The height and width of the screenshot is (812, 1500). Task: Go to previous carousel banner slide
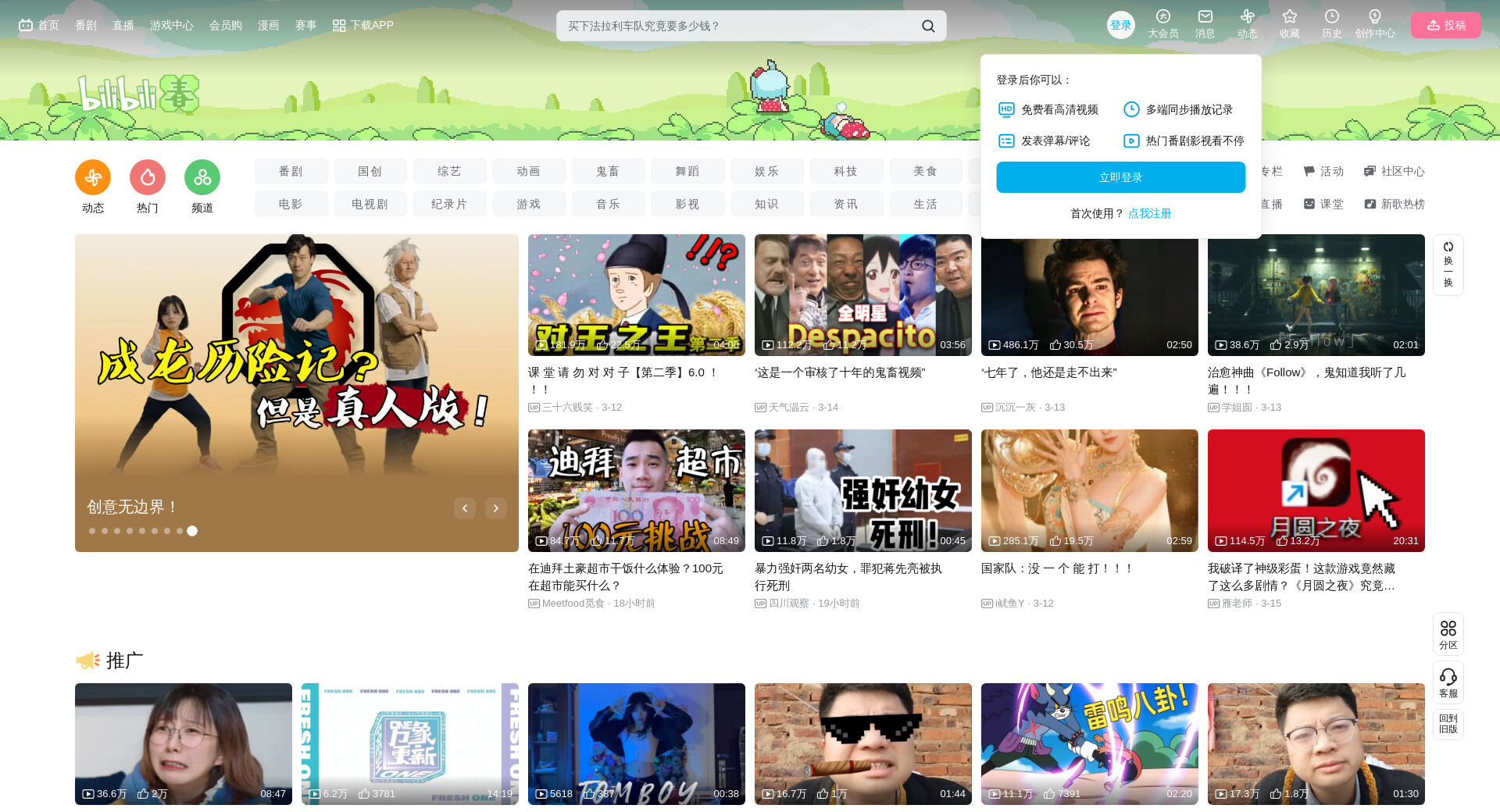465,508
